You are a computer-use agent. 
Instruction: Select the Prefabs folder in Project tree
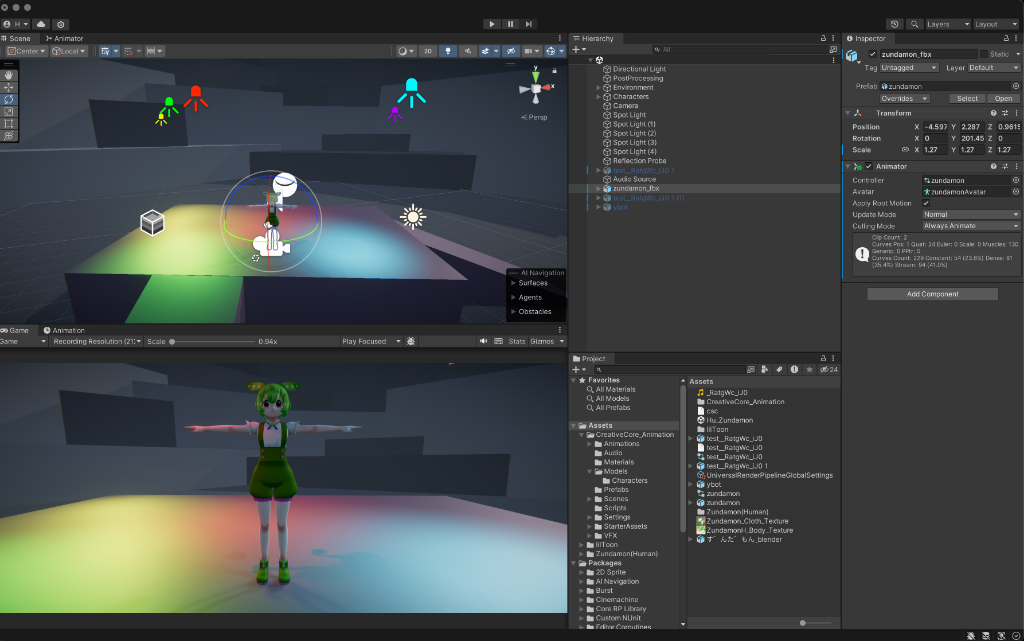616,490
